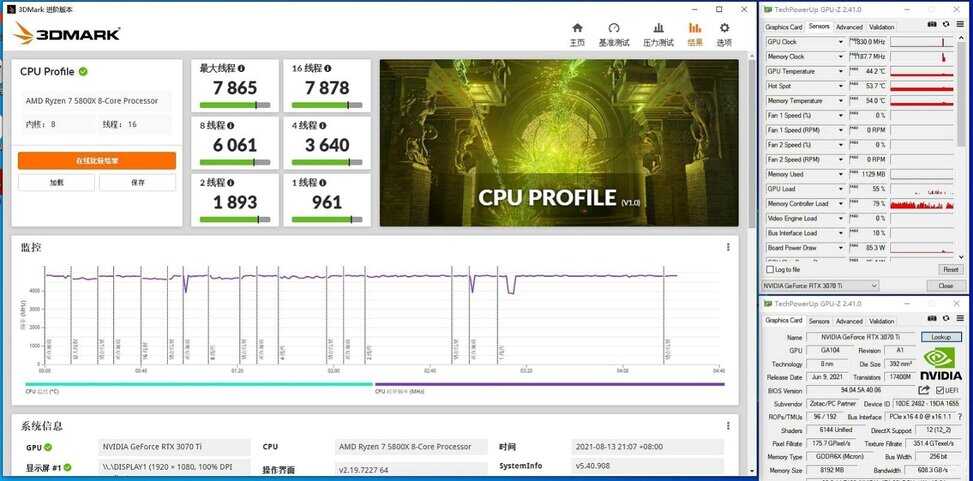Open the hamburger menu in GPU-Z Sensors window

(x=960, y=24)
